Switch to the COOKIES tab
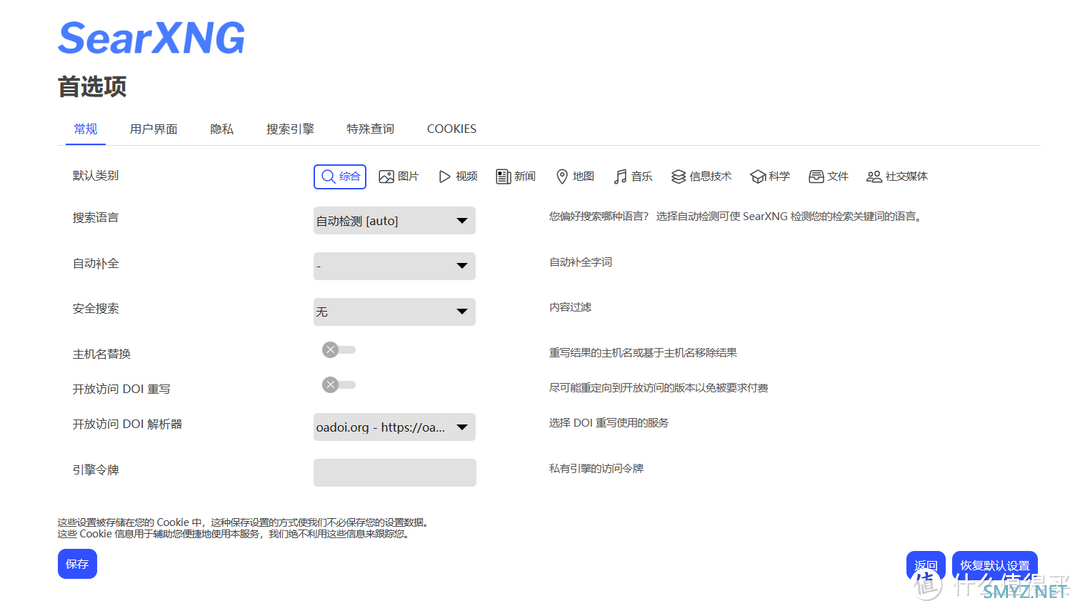 (452, 129)
